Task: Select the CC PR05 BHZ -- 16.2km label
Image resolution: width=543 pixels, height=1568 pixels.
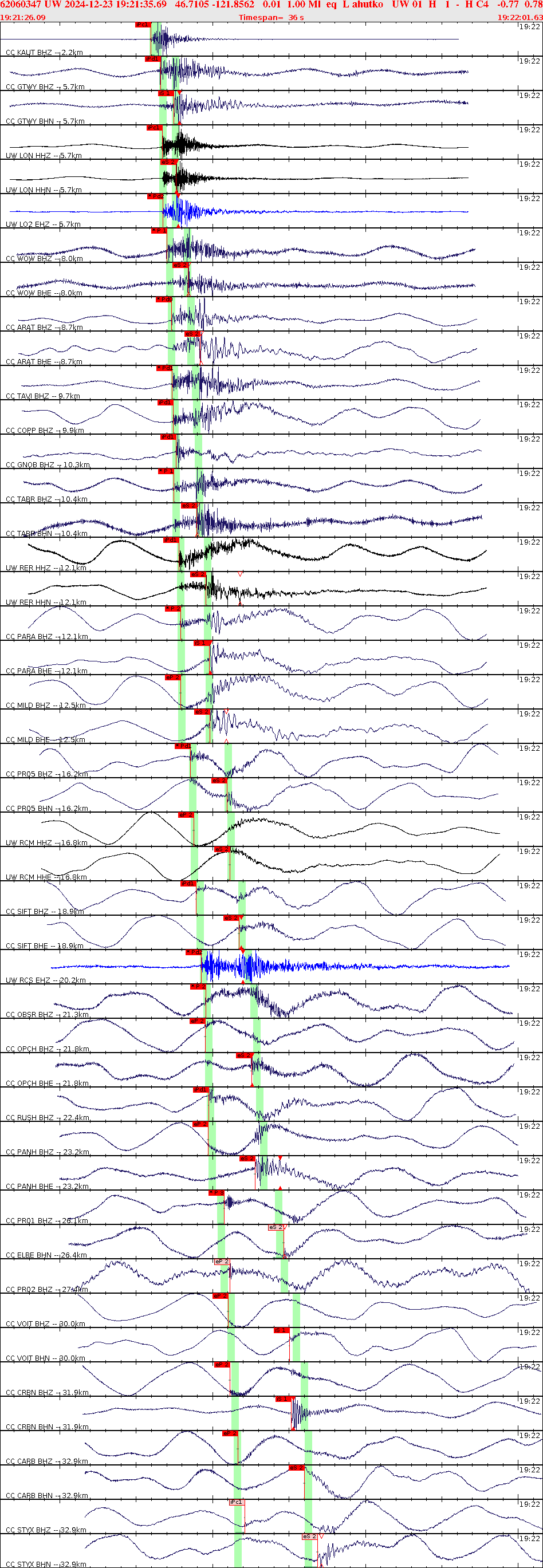Action: coord(47,774)
